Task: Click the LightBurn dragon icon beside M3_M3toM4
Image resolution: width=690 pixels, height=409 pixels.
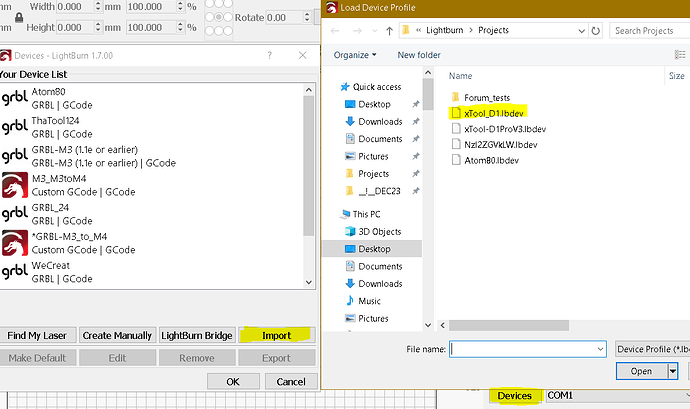Action: (x=15, y=185)
